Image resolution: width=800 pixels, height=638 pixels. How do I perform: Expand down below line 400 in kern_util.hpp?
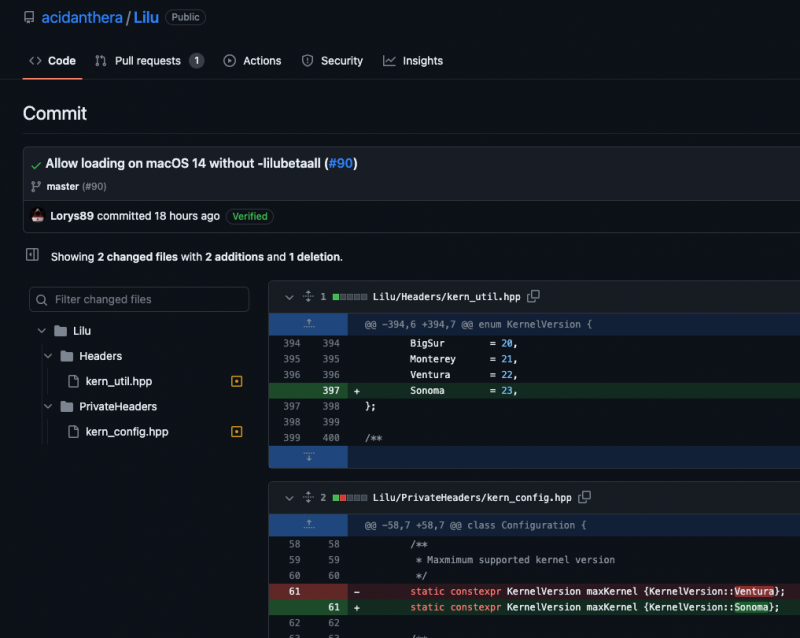(x=309, y=457)
